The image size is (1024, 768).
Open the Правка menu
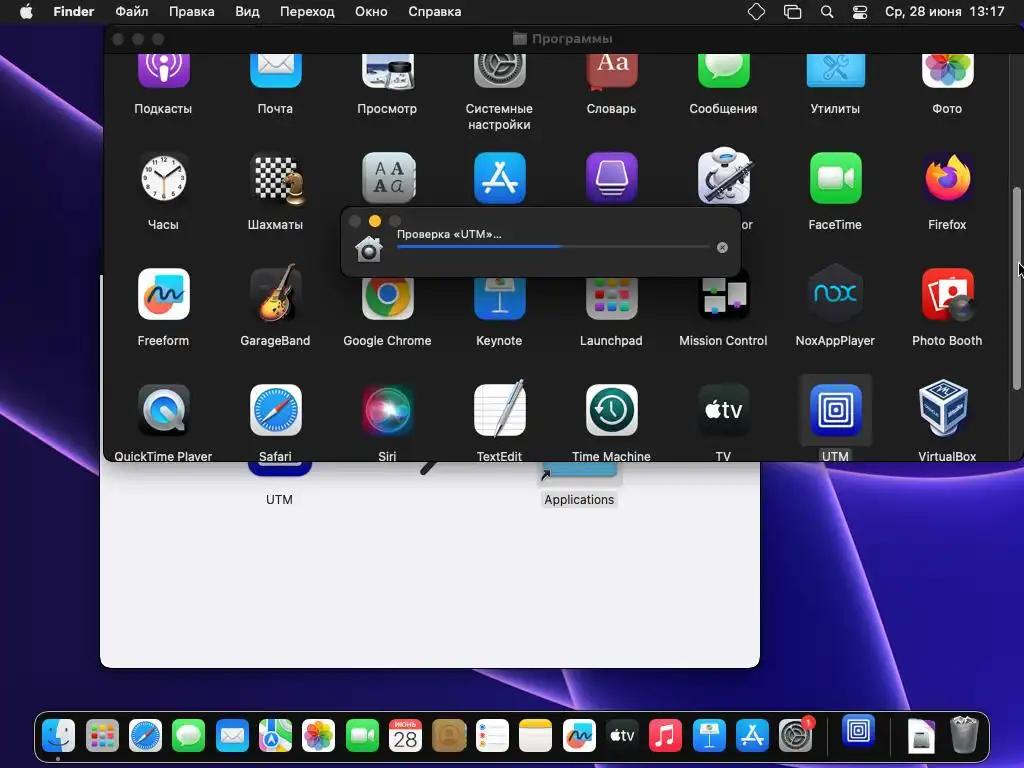pos(192,12)
